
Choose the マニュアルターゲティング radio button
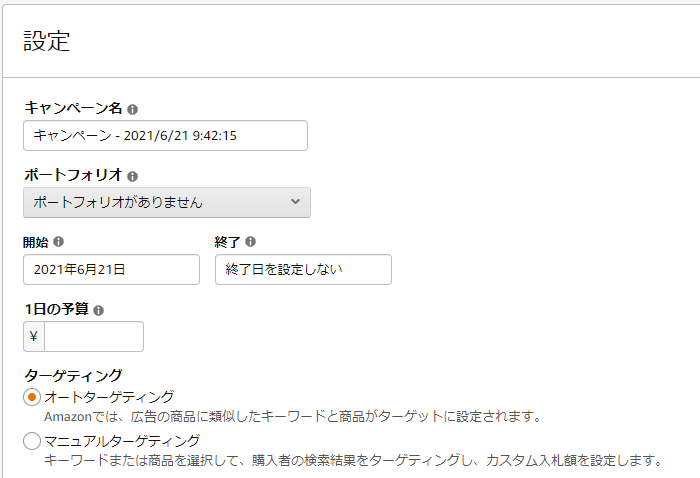click(x=32, y=441)
